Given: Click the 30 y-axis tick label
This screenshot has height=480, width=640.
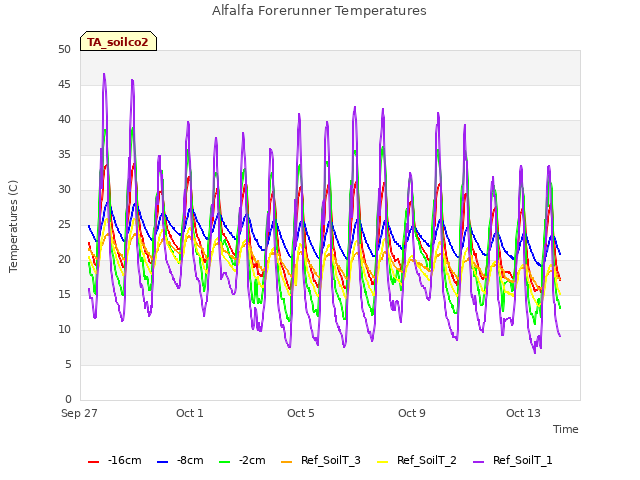Looking at the screenshot, I should tap(64, 190).
